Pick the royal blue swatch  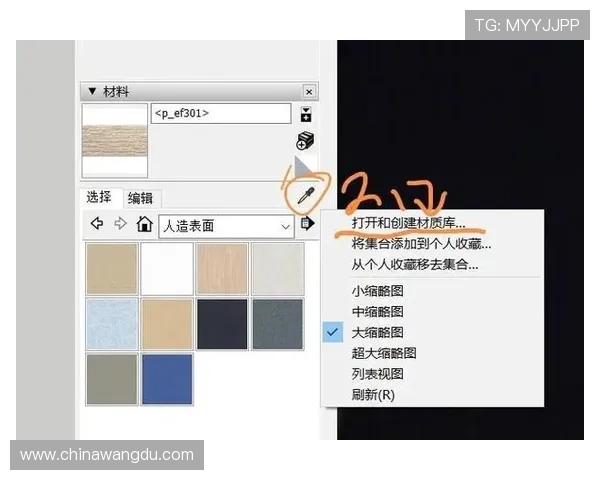pyautogui.click(x=167, y=379)
